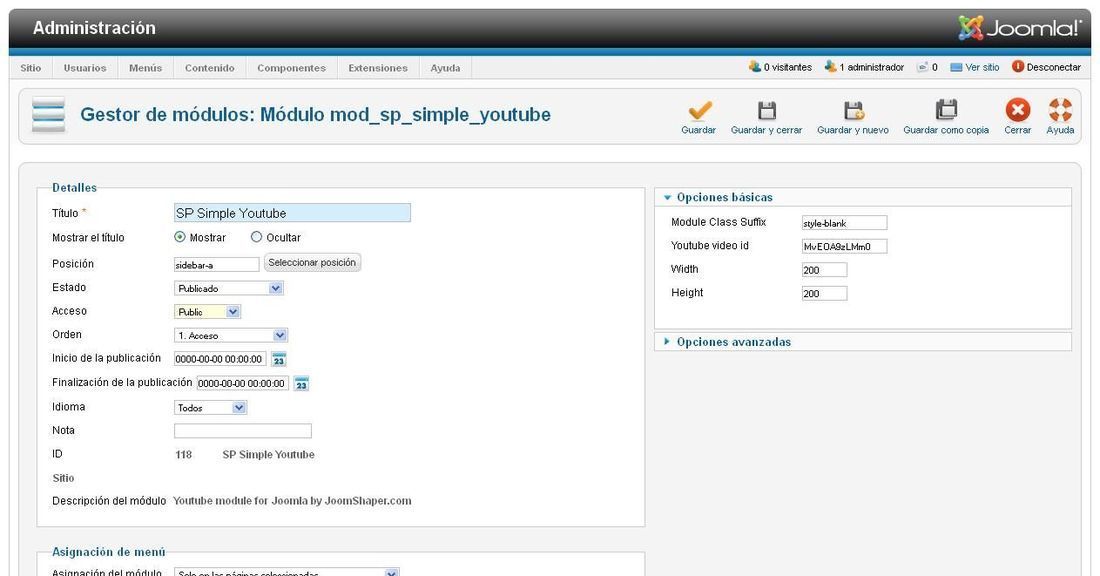
Task: Click the Seleccionar posición button
Action: (312, 262)
